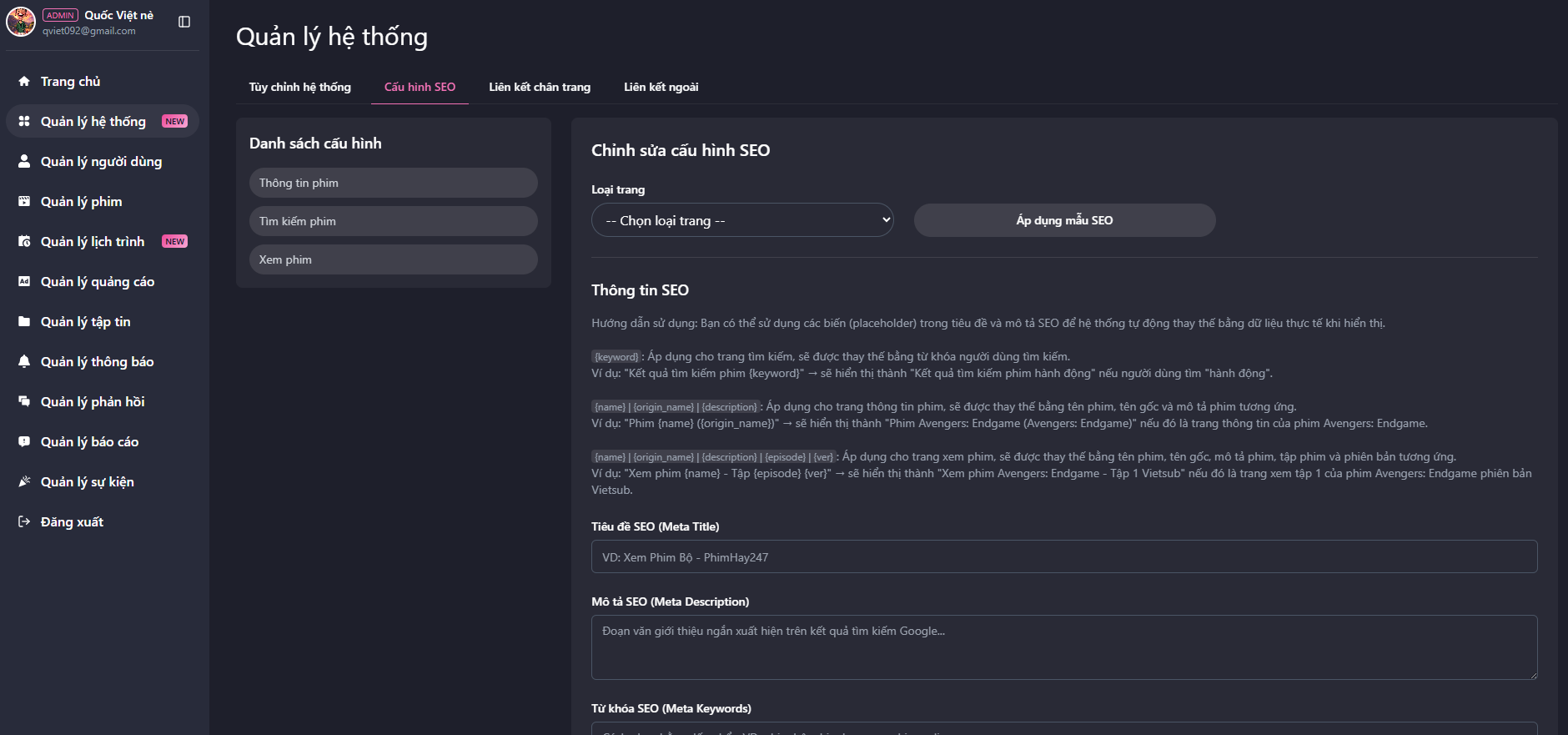Open the Liên kết chân trang tab
Viewport: 1568px width, 735px height.
point(540,87)
